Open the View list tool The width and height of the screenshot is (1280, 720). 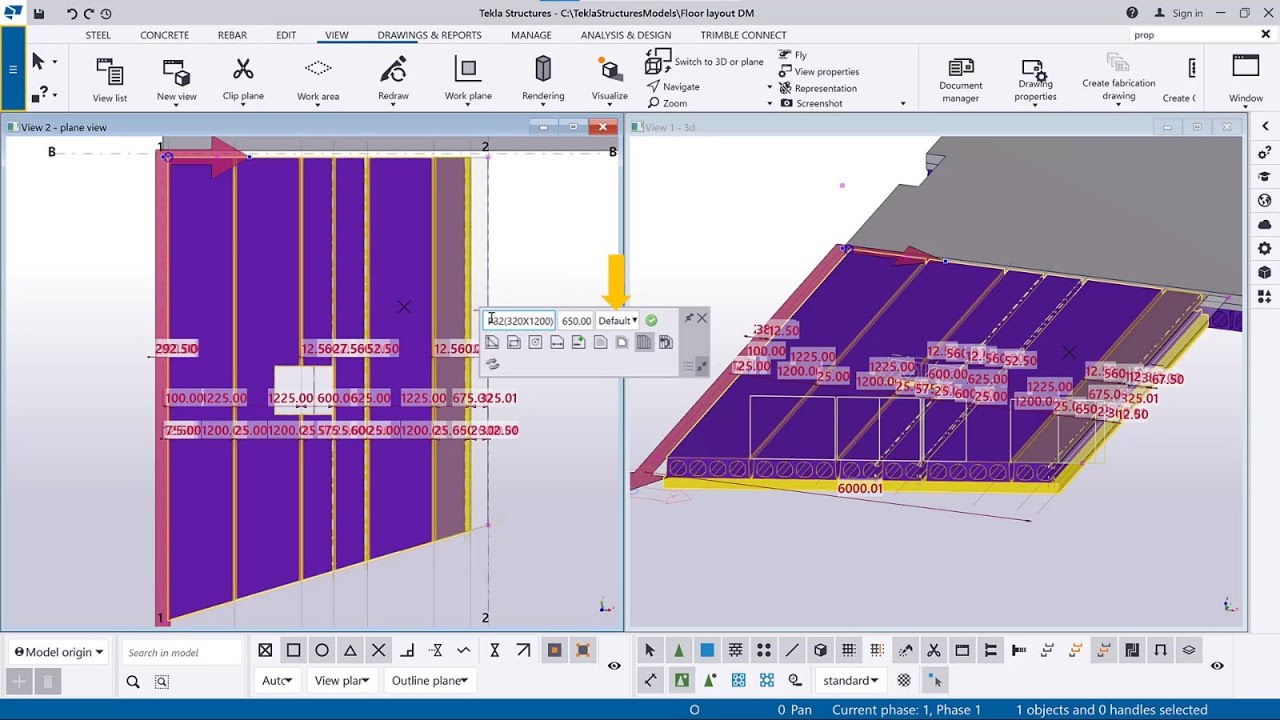click(x=109, y=79)
